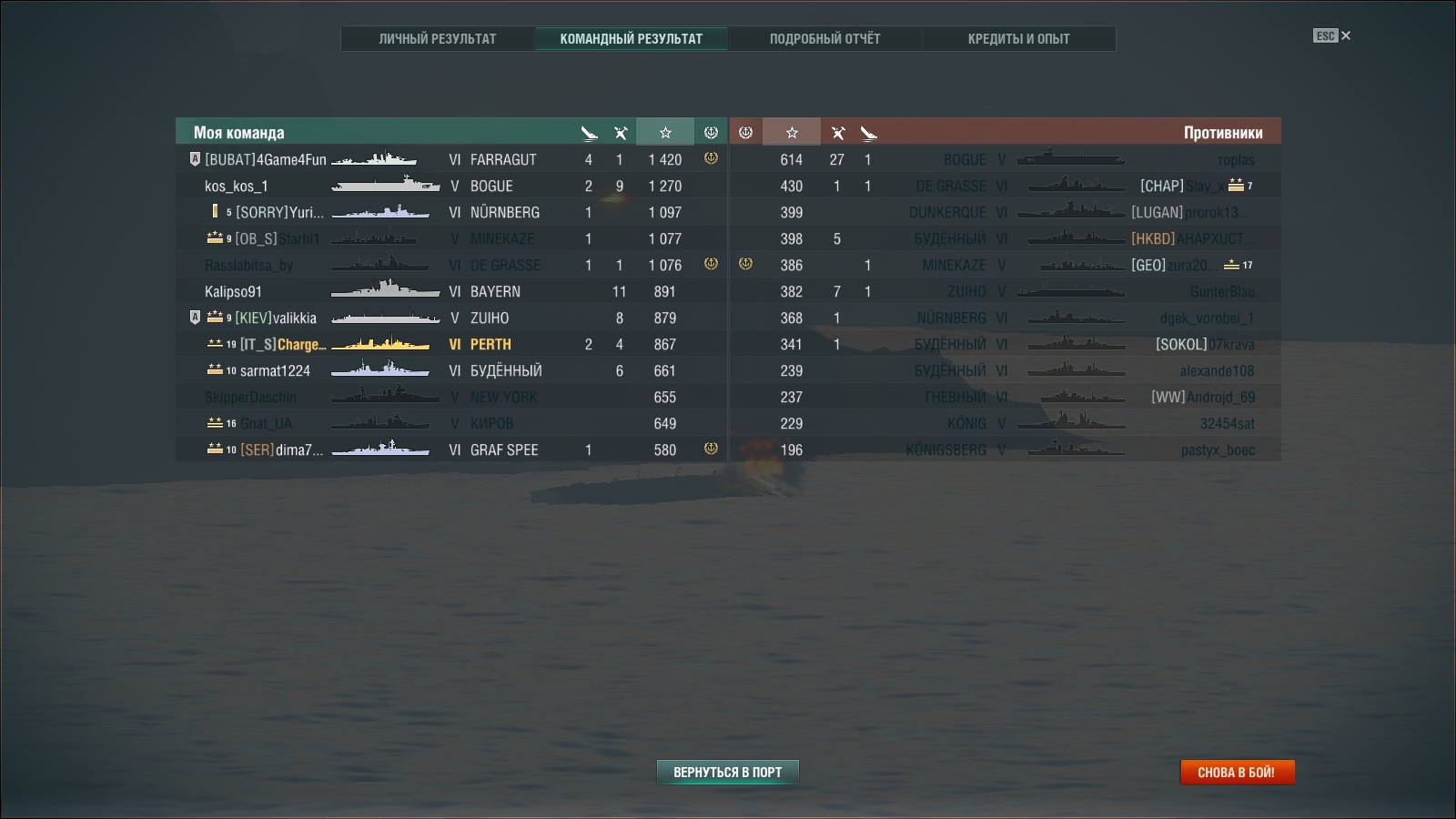Sort my team by ships destroyed icon
The image size is (1456, 819).
coord(589,133)
